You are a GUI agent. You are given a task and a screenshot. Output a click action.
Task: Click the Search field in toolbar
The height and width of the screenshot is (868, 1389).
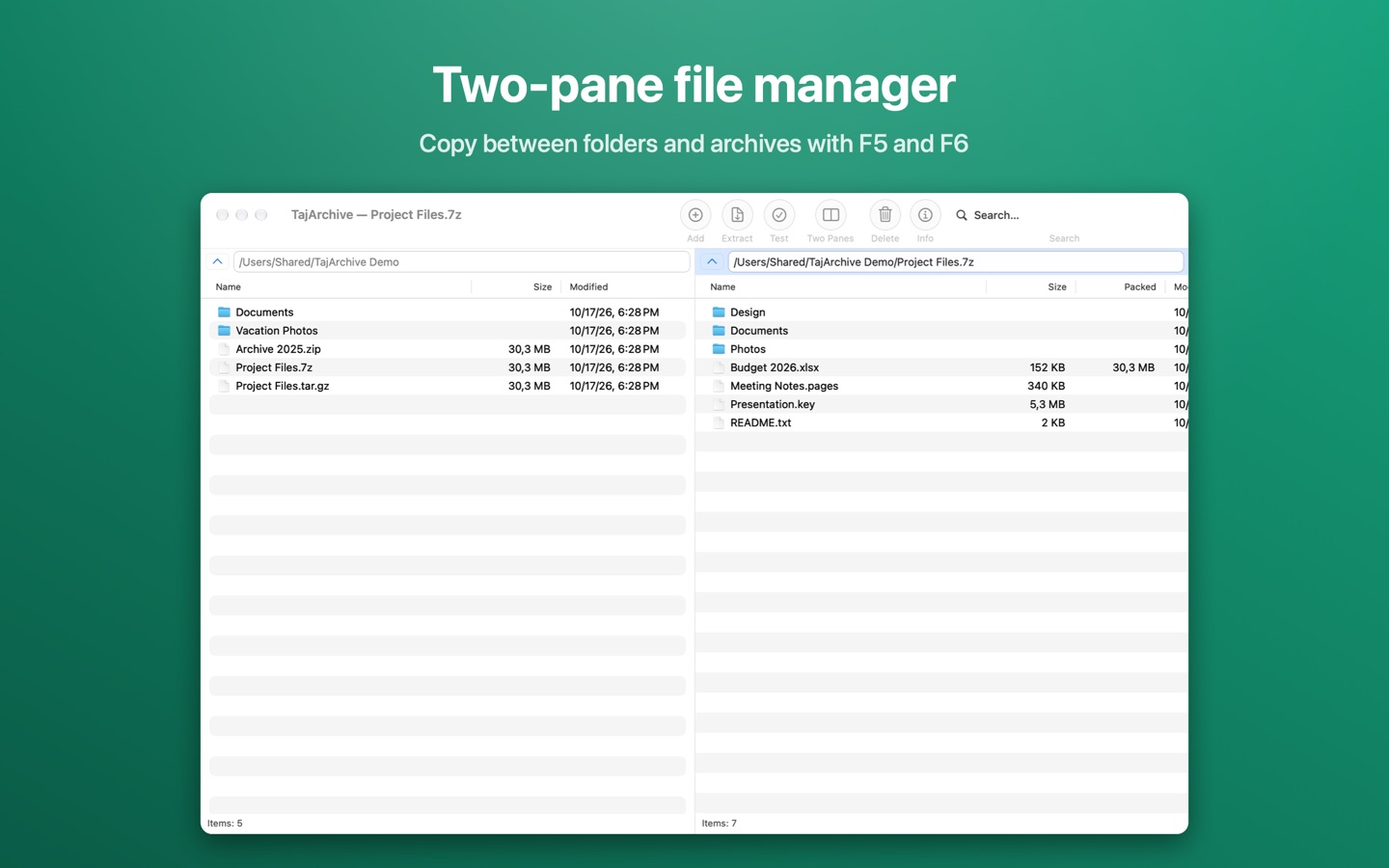coord(1064,215)
